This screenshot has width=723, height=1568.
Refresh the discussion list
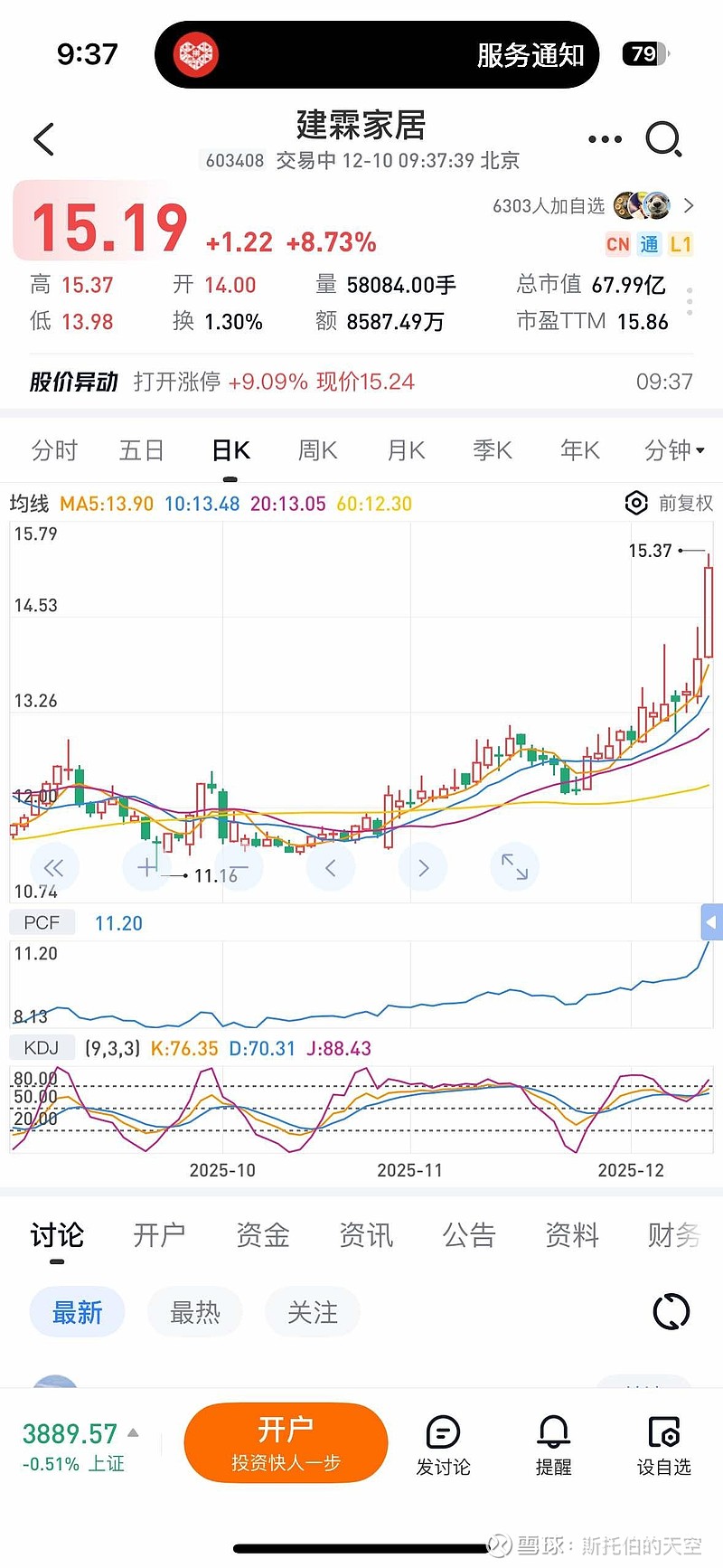tap(671, 1311)
